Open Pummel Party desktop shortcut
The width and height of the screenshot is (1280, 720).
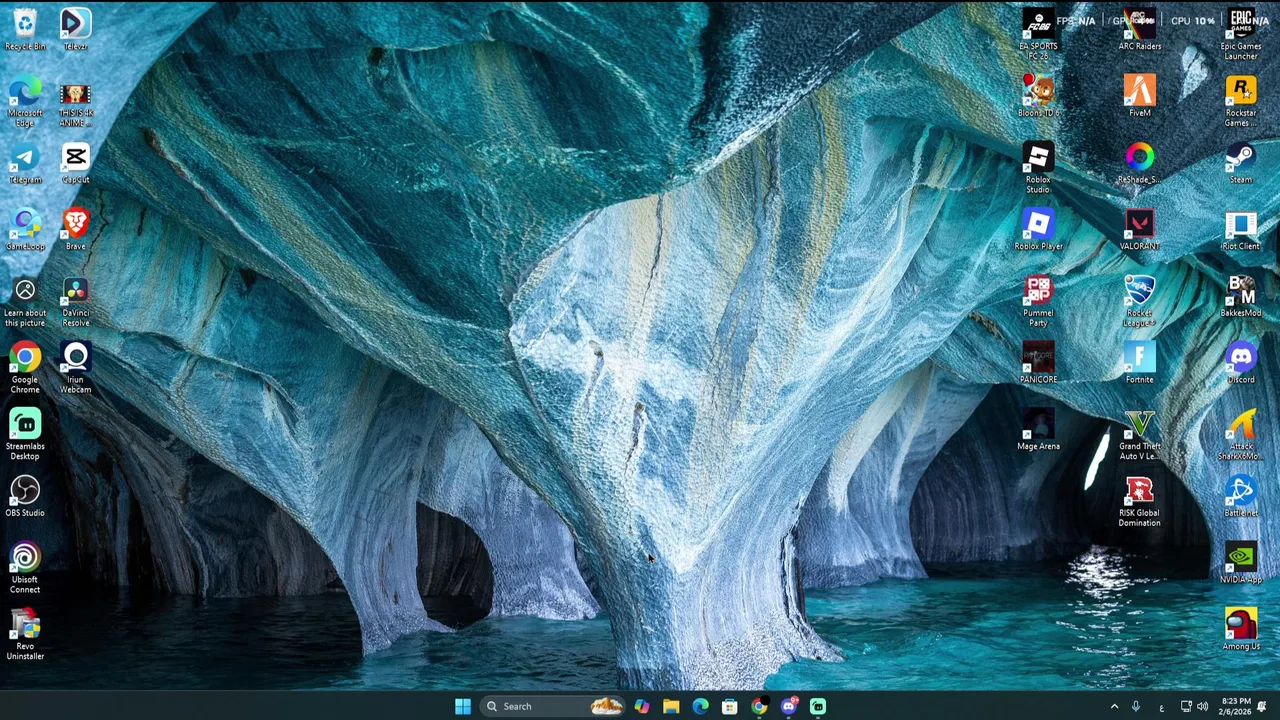coord(1038,302)
